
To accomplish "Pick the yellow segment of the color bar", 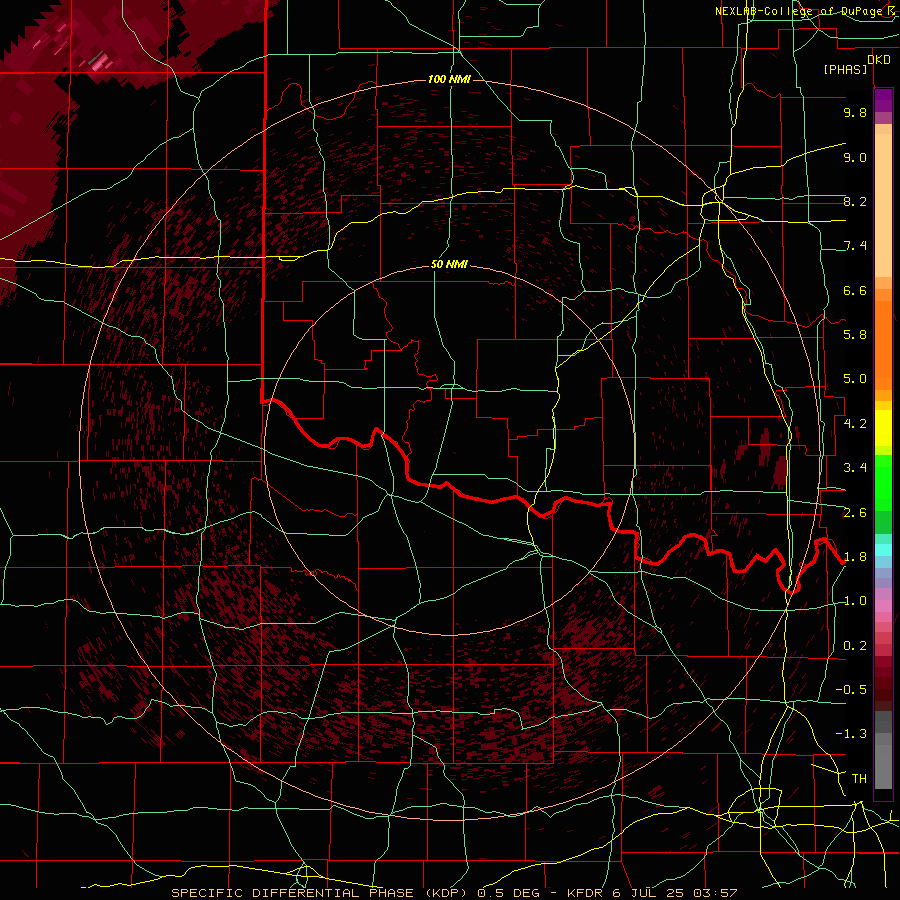I will 883,428.
